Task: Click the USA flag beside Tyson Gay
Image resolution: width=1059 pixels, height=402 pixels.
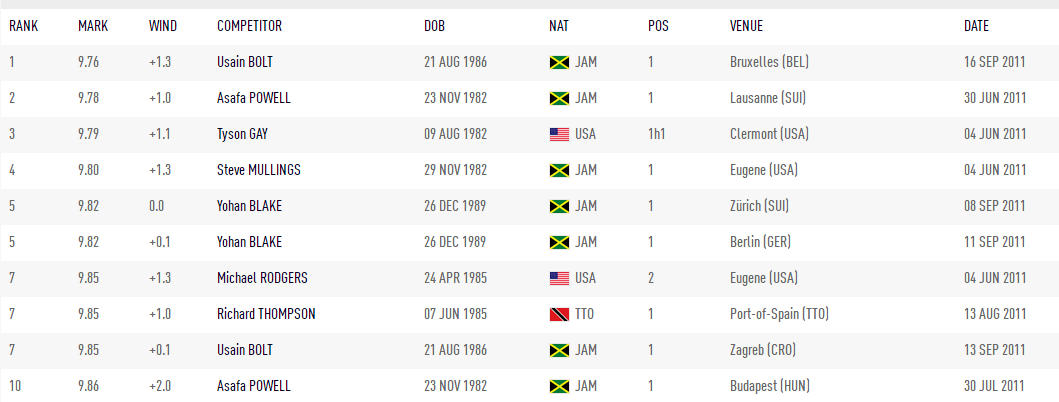Action: 559,134
